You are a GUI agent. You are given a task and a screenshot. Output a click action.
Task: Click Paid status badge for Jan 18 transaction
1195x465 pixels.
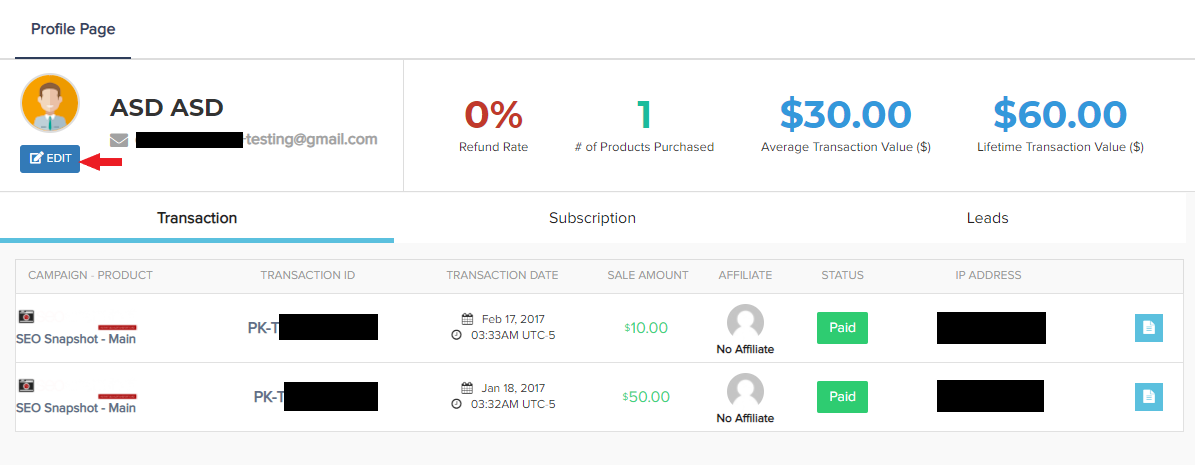[x=842, y=397]
